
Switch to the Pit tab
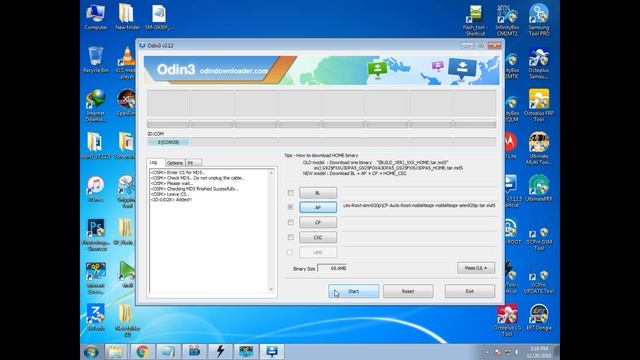pos(192,163)
